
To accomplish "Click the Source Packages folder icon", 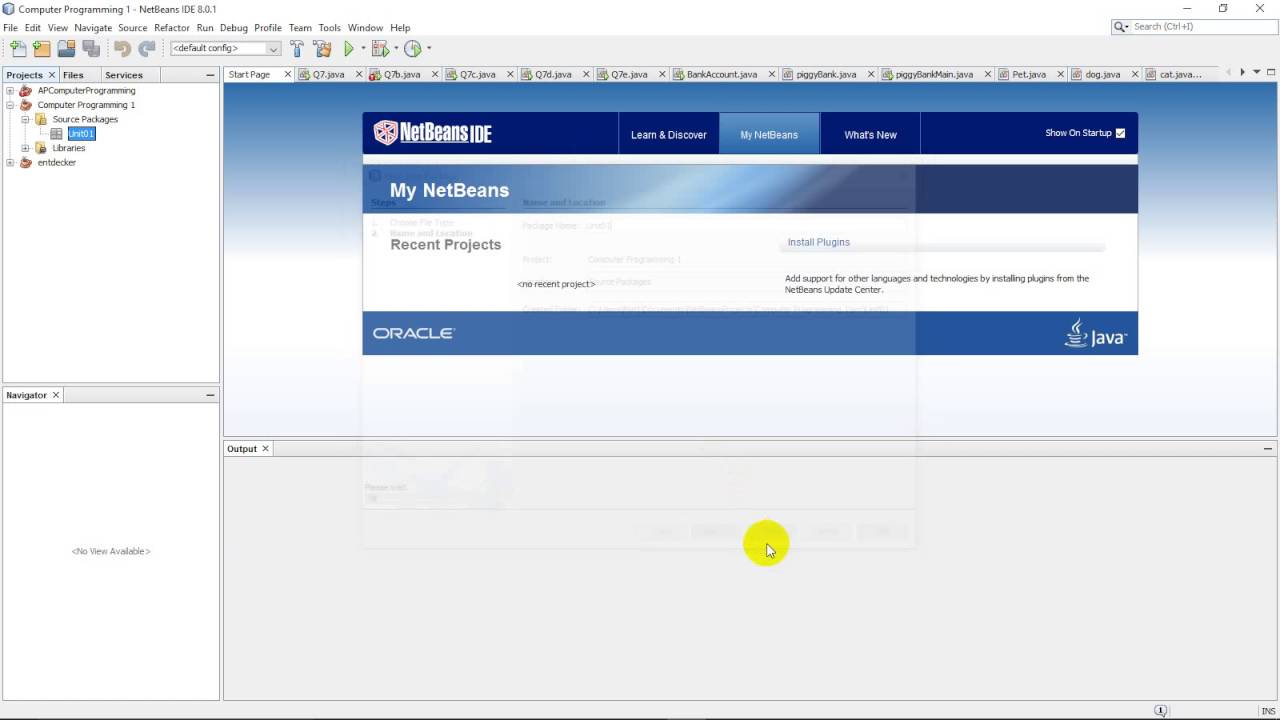I will tap(41, 119).
